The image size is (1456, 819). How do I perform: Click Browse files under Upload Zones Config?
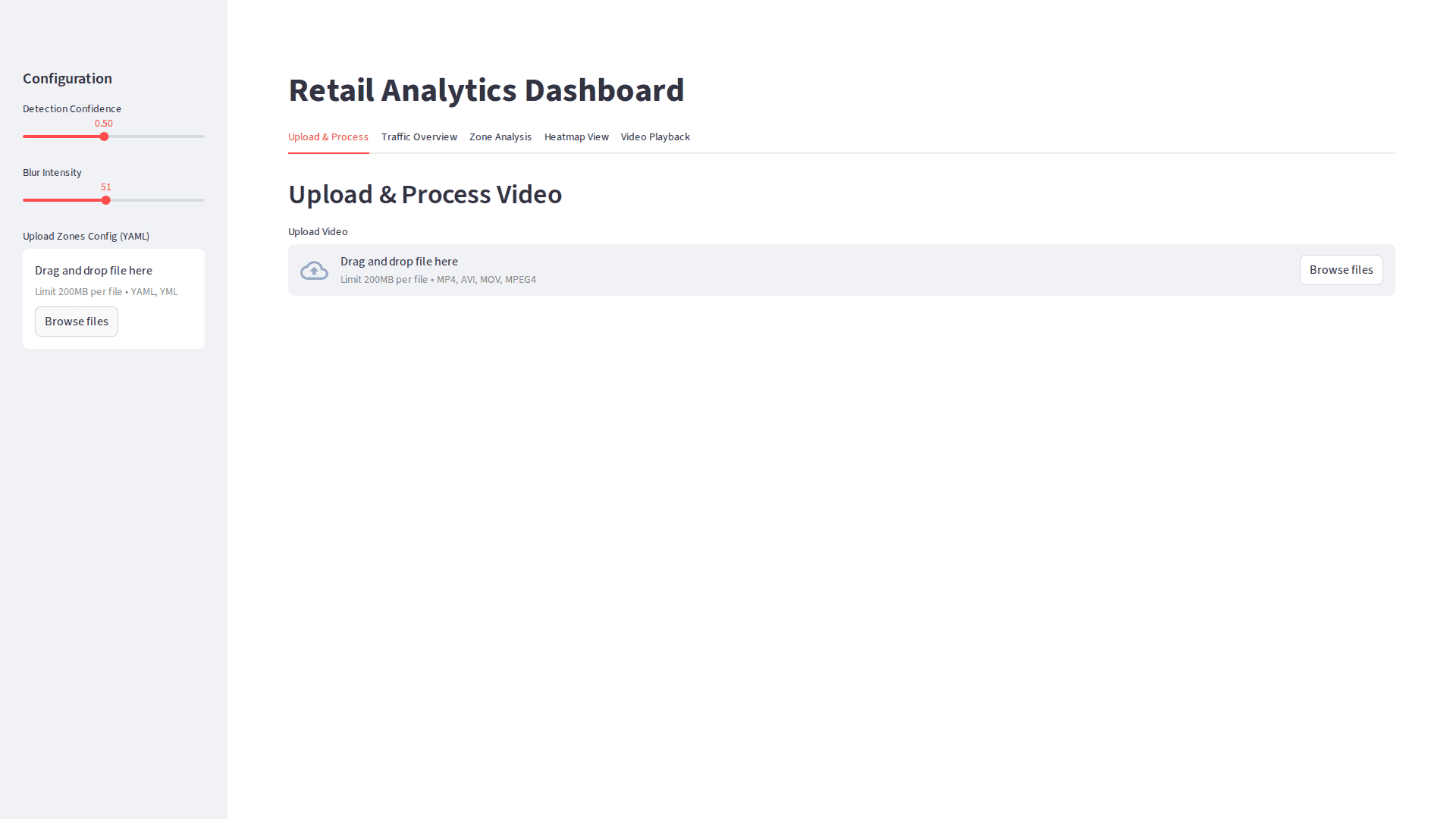[x=76, y=321]
